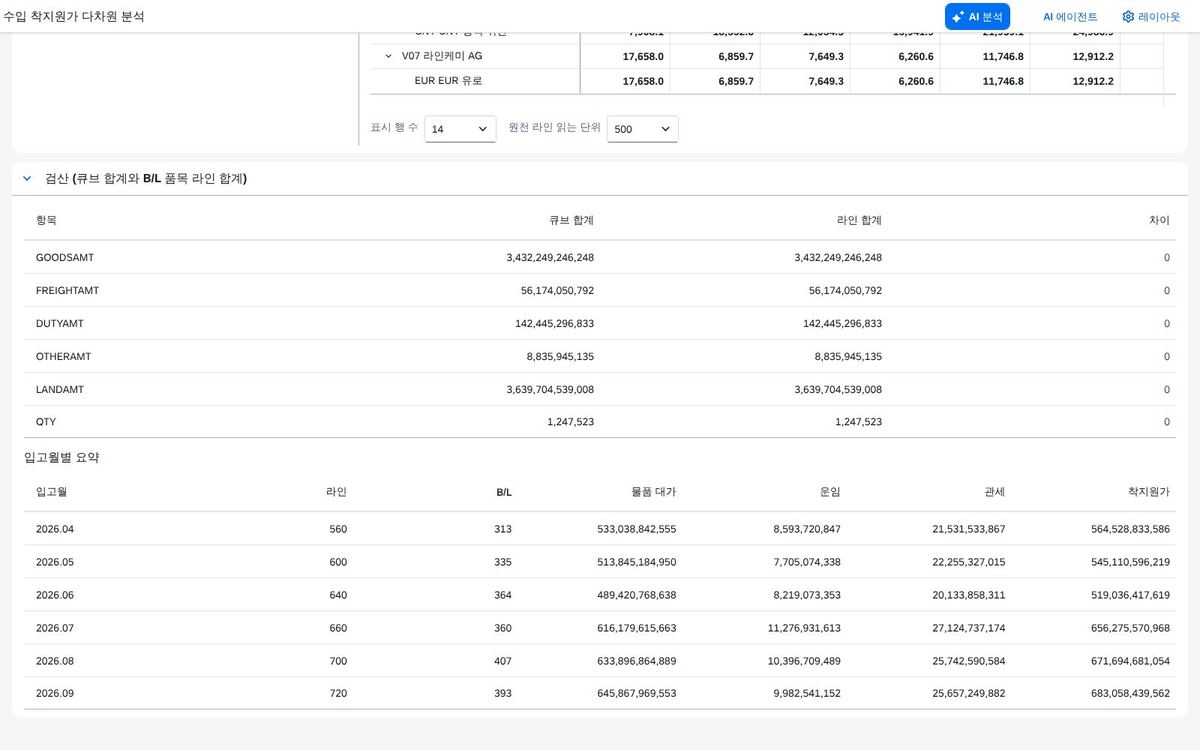The height and width of the screenshot is (750, 1200).
Task: Click the EUR EUR 유로 row label
Action: (x=448, y=81)
